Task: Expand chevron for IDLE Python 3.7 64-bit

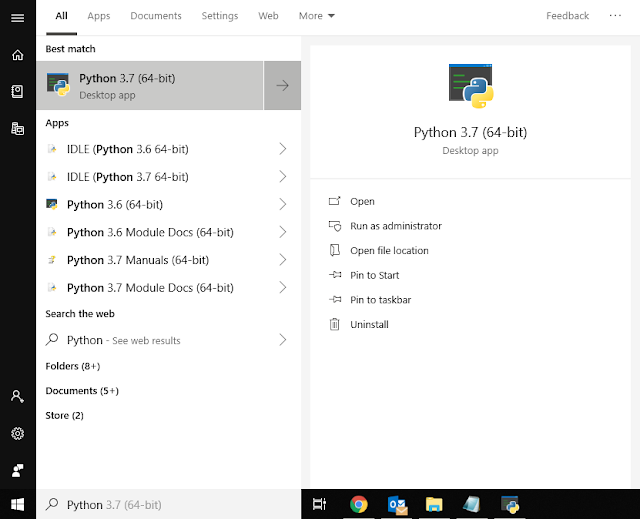Action: pos(282,177)
